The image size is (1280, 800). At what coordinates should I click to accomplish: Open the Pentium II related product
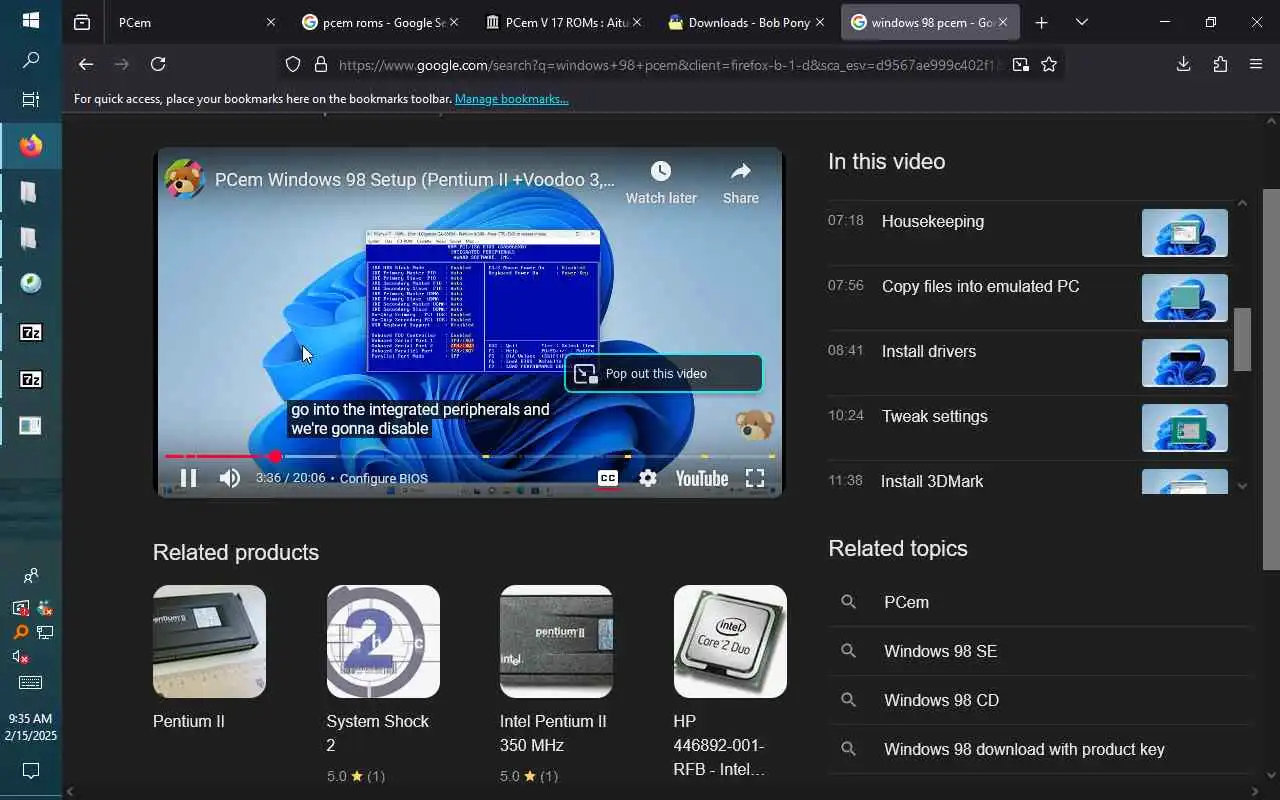[x=209, y=658]
